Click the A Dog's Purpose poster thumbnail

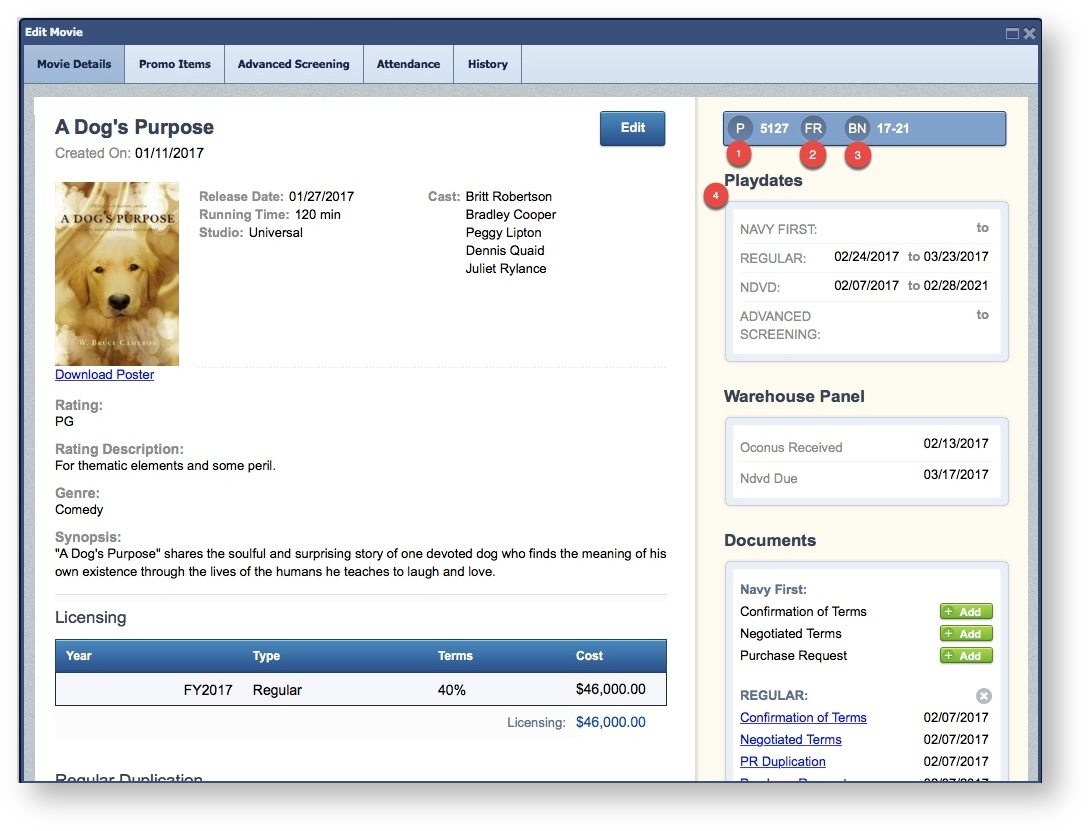click(x=117, y=274)
